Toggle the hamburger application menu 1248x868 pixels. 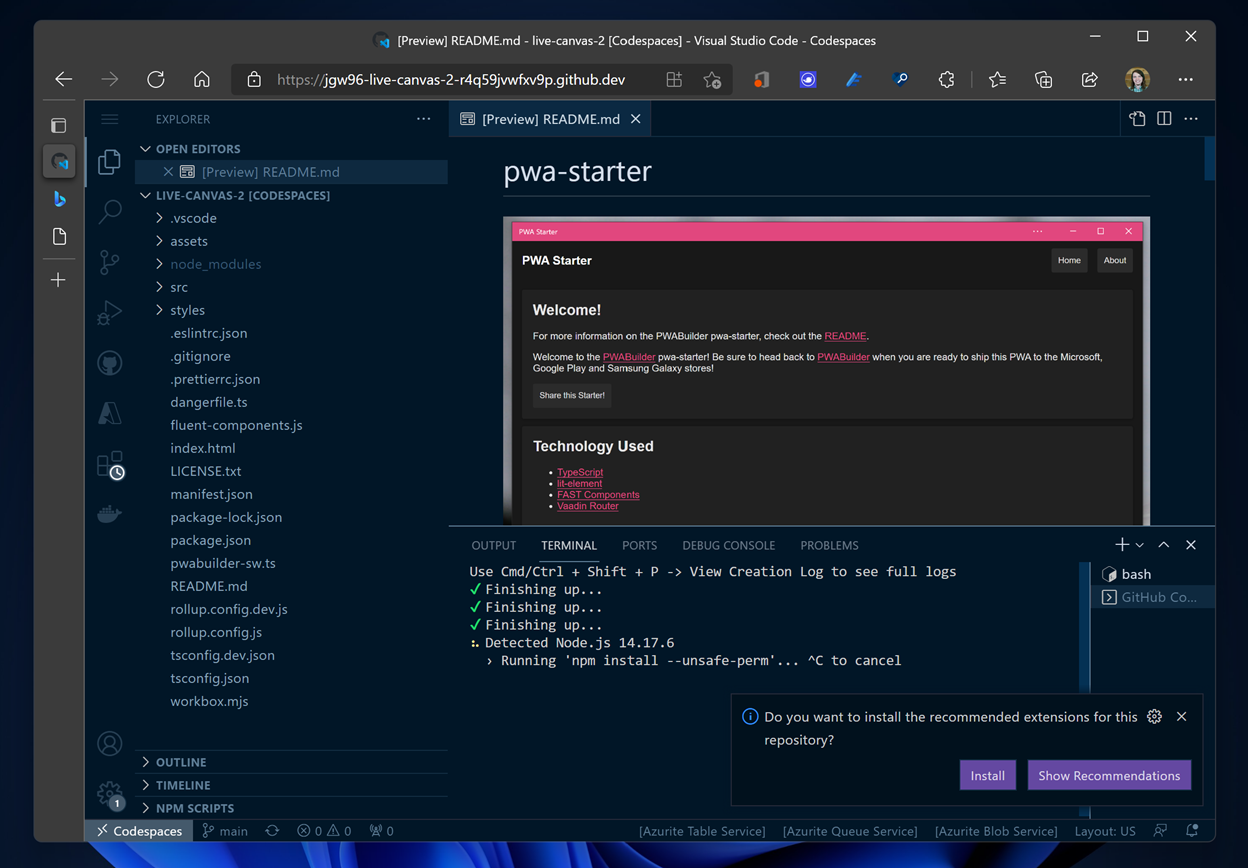coord(110,119)
